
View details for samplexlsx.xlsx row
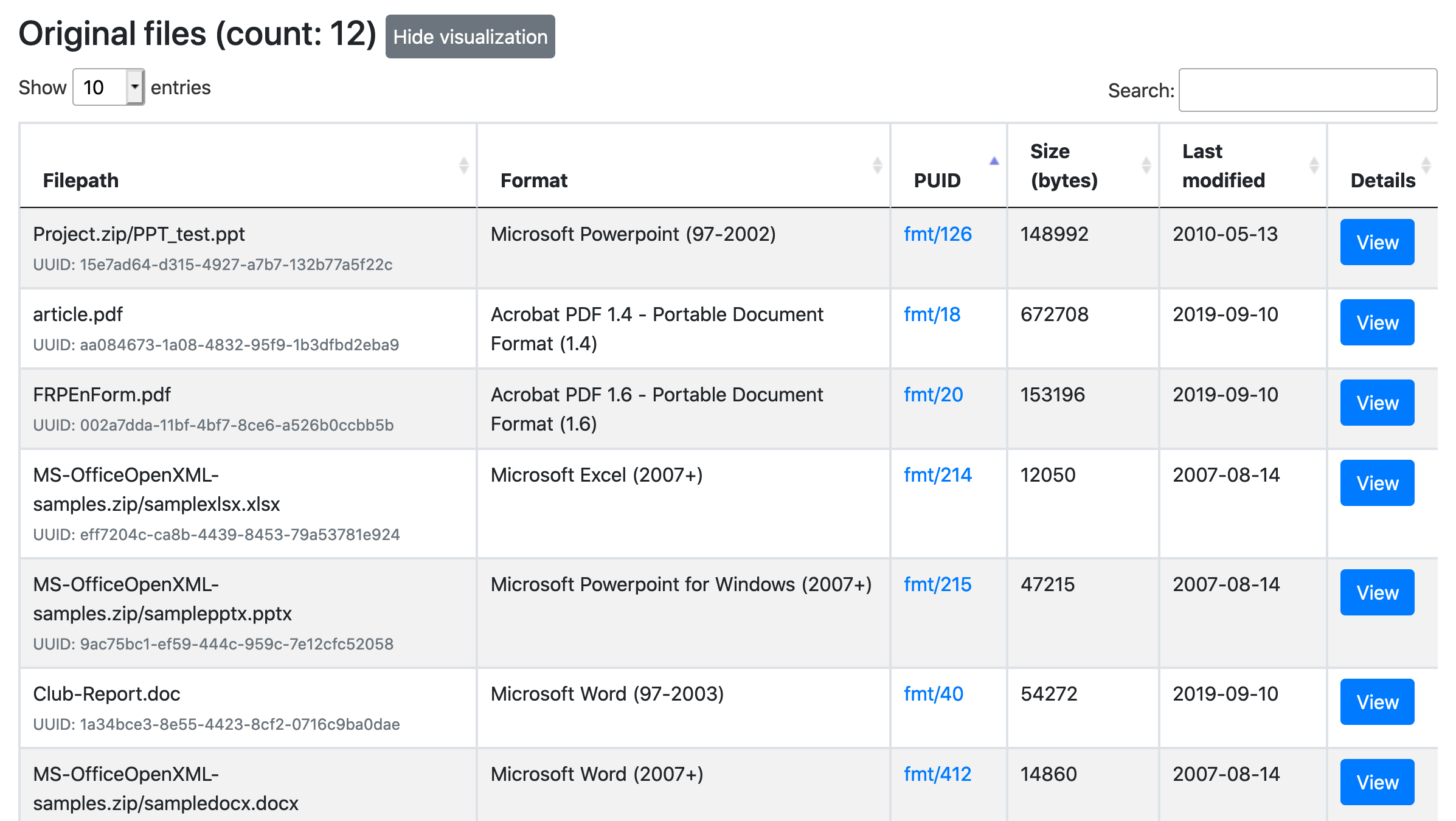(1377, 483)
